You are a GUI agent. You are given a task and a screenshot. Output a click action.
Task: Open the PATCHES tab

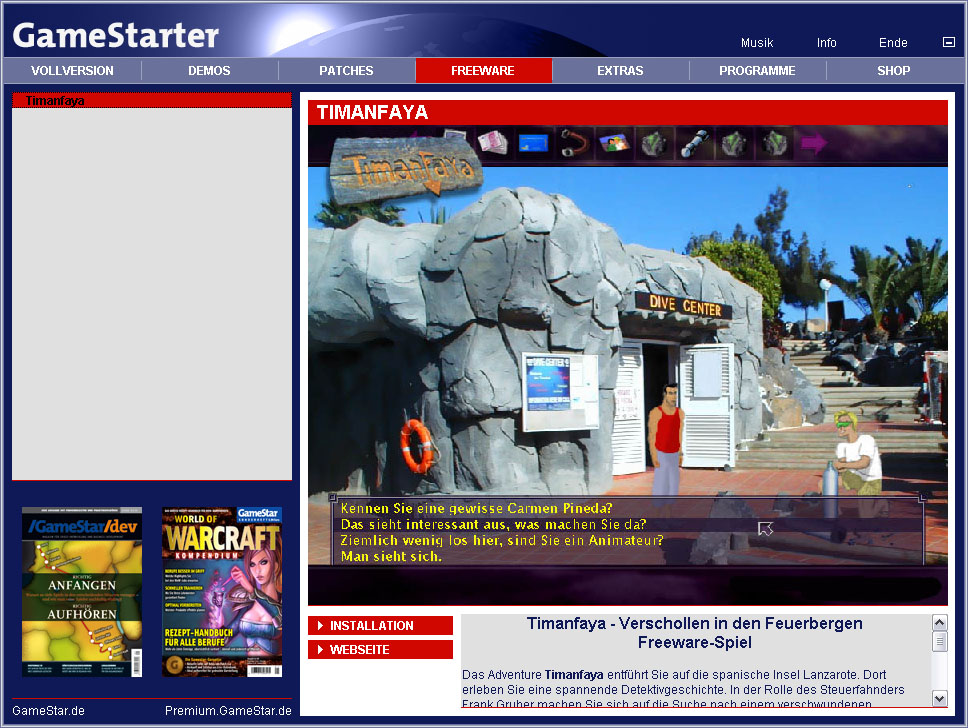click(x=346, y=71)
